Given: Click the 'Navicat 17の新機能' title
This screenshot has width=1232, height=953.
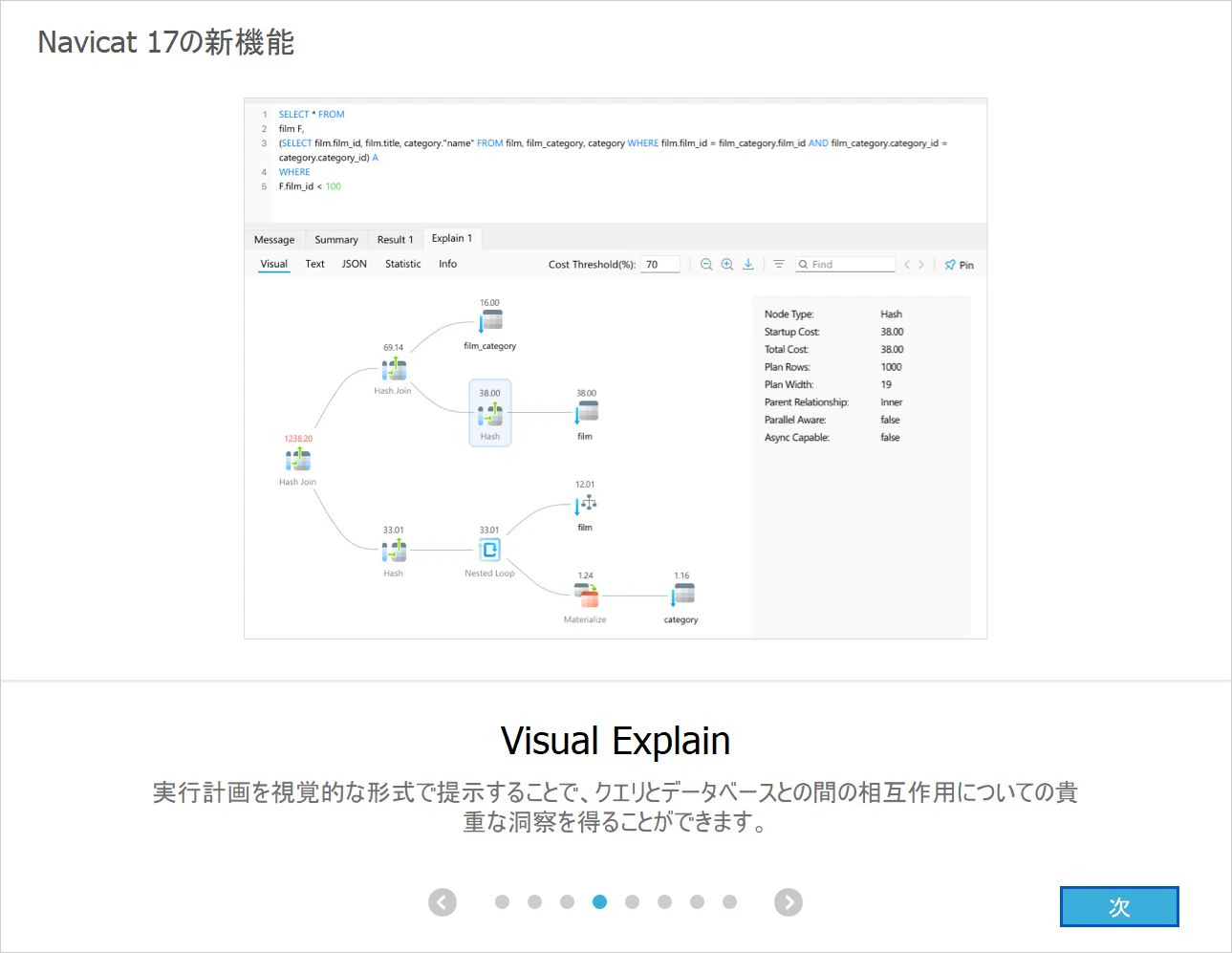Looking at the screenshot, I should 166,42.
